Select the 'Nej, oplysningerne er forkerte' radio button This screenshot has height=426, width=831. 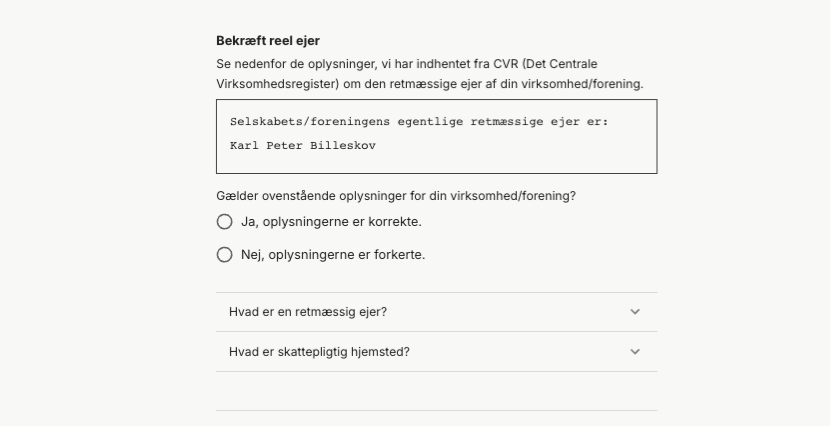(x=225, y=255)
